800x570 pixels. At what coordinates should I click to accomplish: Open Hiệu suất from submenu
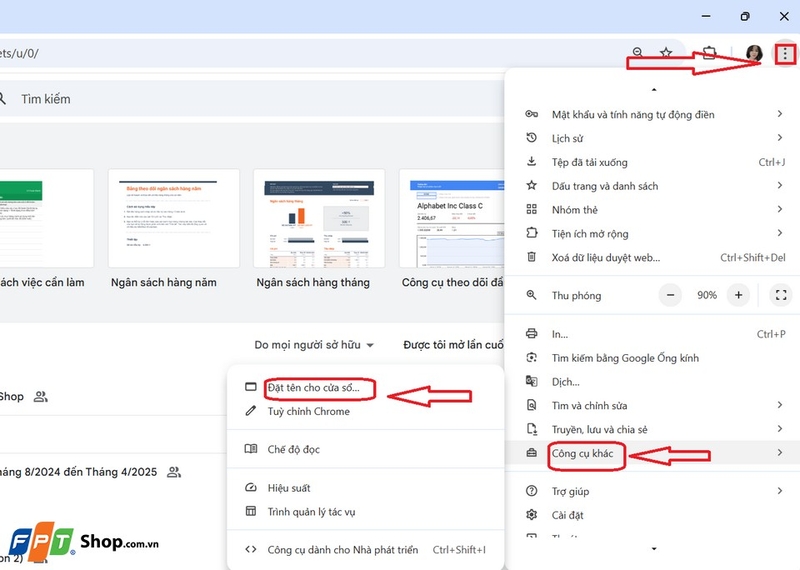365,488
